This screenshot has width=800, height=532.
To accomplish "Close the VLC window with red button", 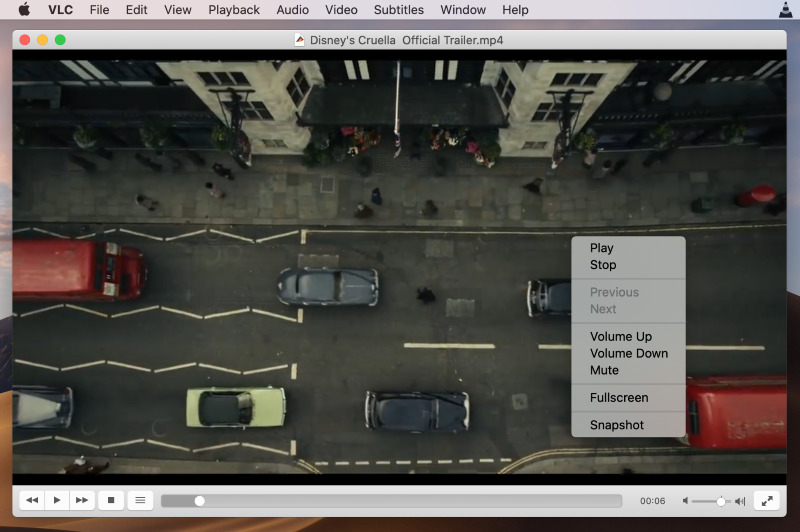I will click(x=24, y=40).
